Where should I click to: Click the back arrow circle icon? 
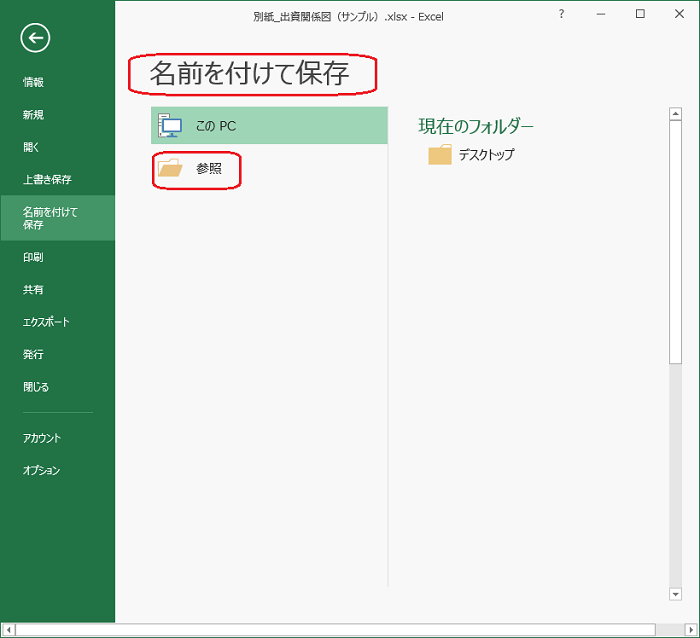35,38
